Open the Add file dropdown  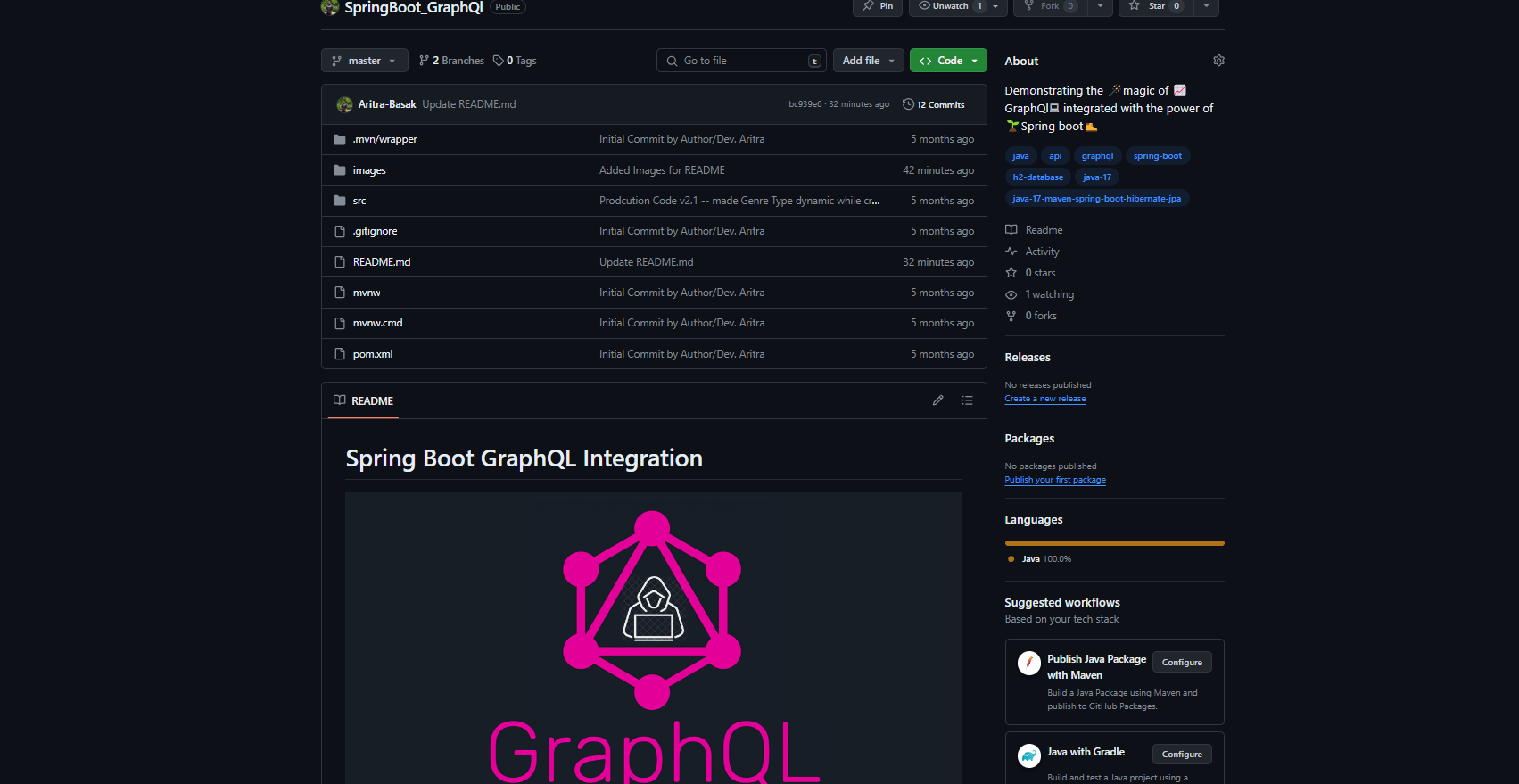coord(868,61)
